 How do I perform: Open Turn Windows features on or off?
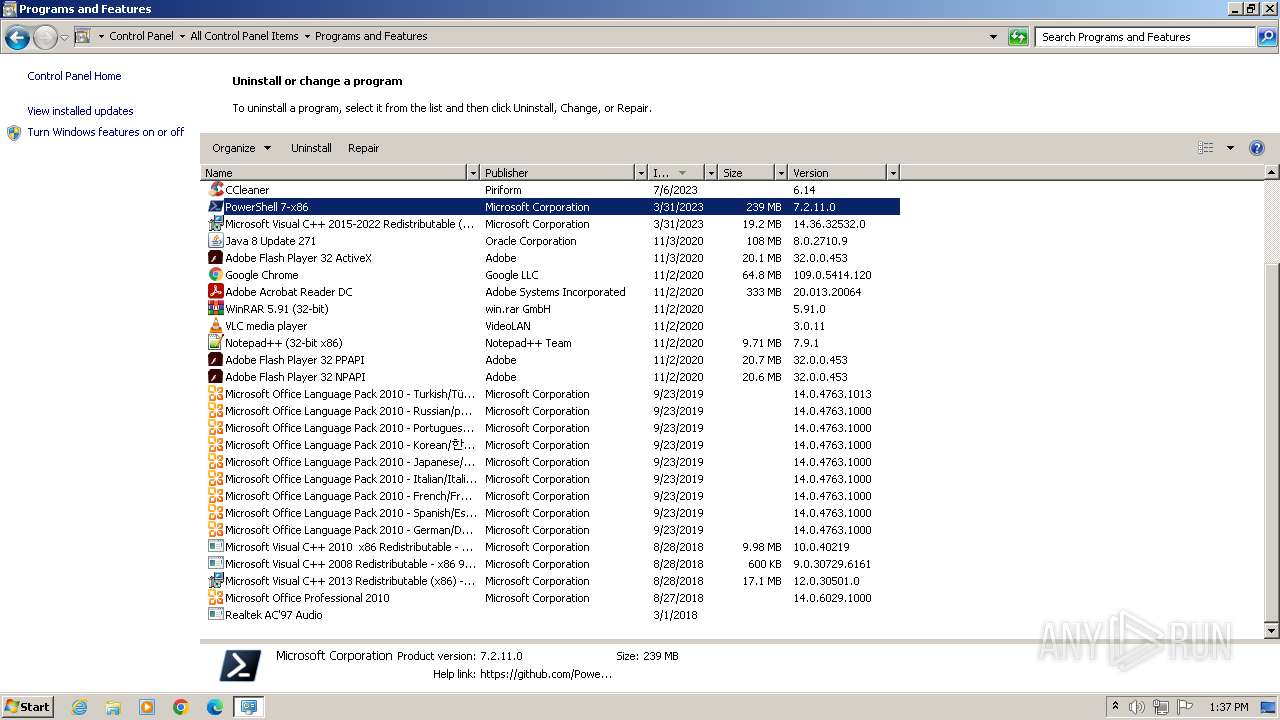105,132
